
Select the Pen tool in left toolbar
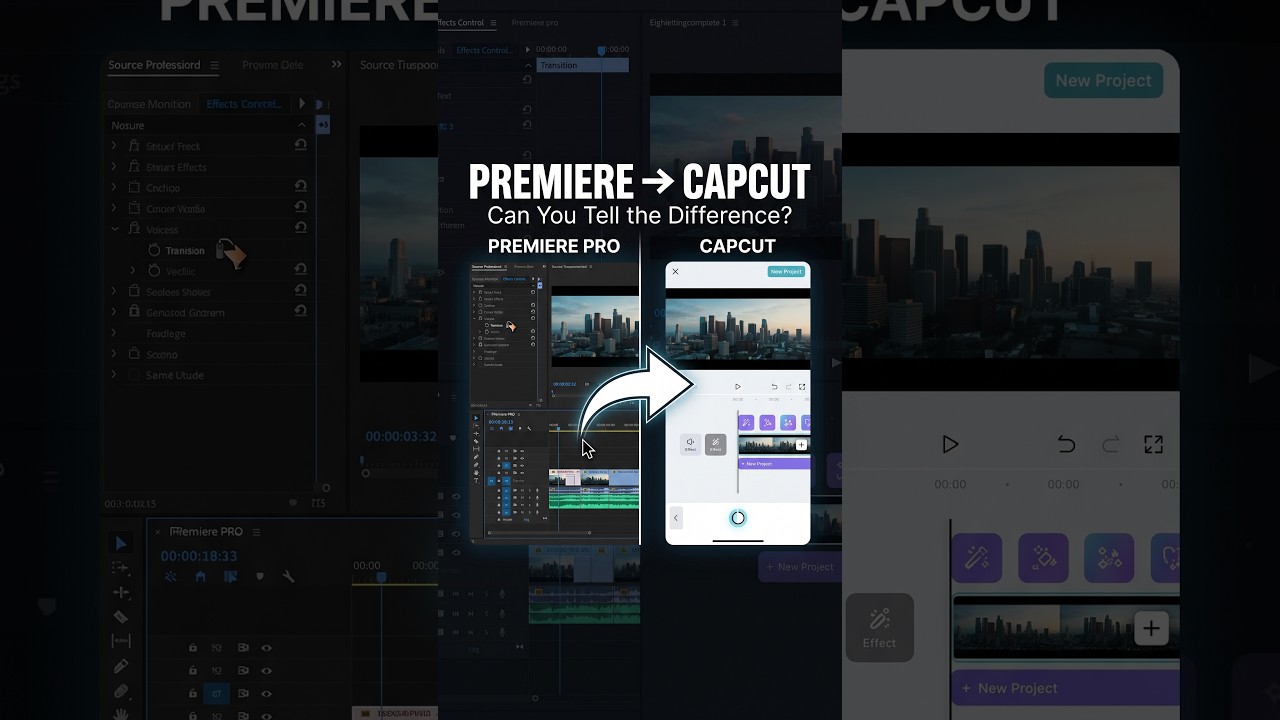coord(120,666)
